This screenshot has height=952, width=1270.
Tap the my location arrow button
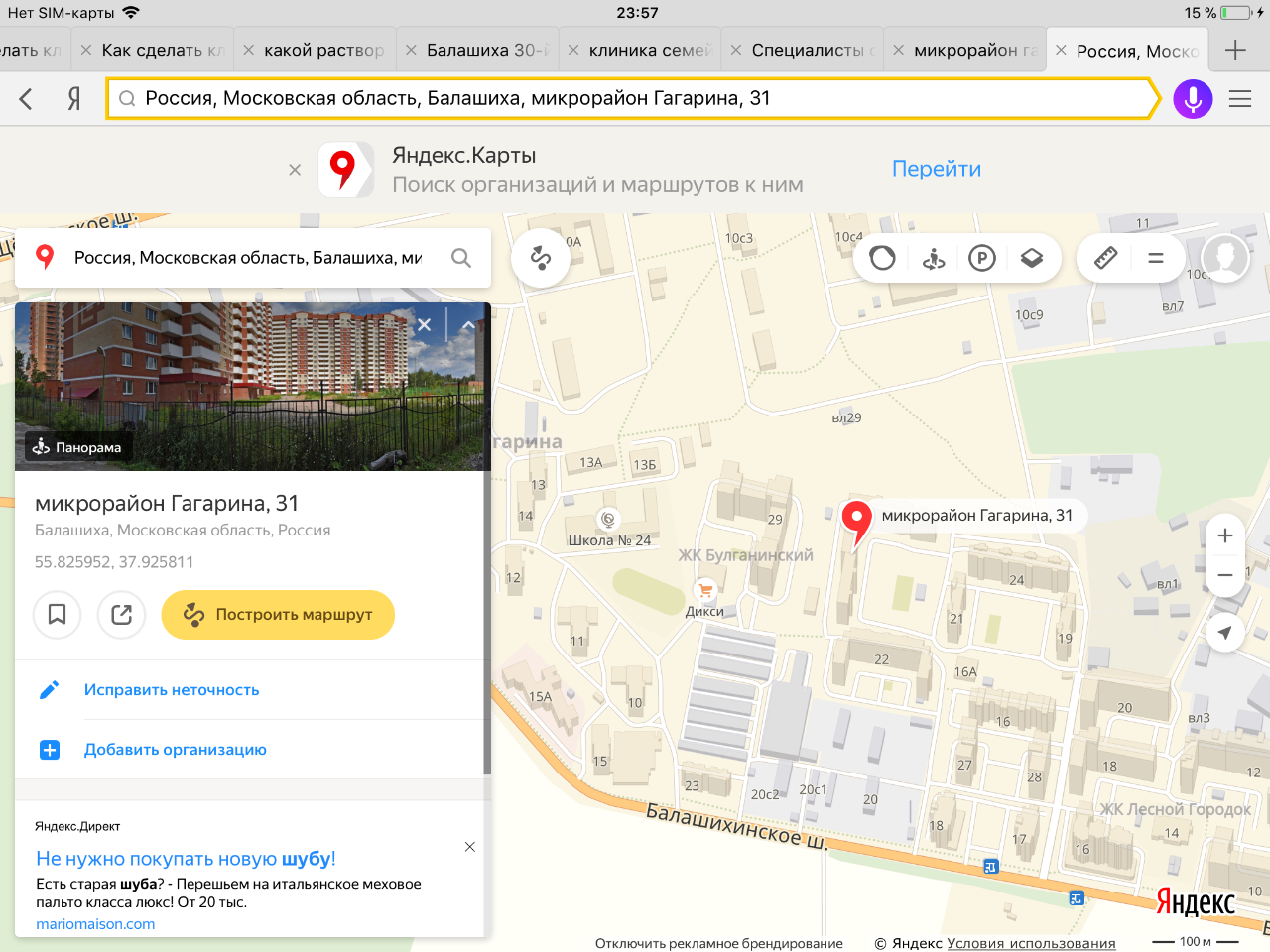coord(1225,633)
